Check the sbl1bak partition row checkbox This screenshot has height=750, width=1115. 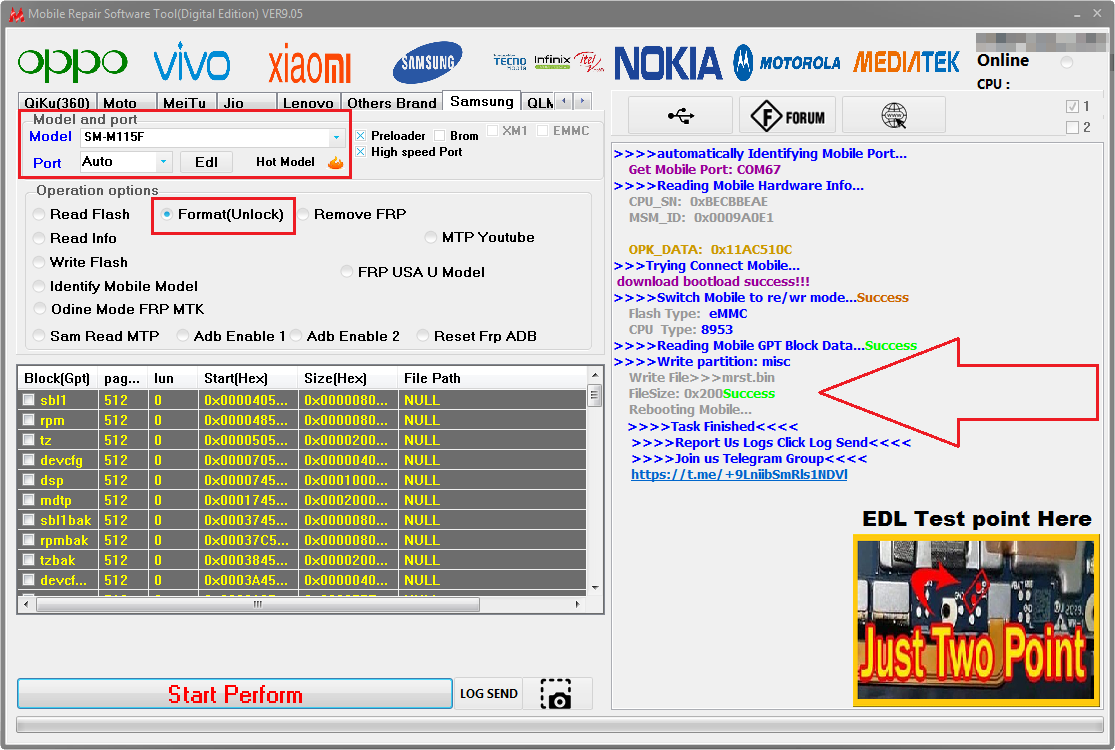click(28, 520)
